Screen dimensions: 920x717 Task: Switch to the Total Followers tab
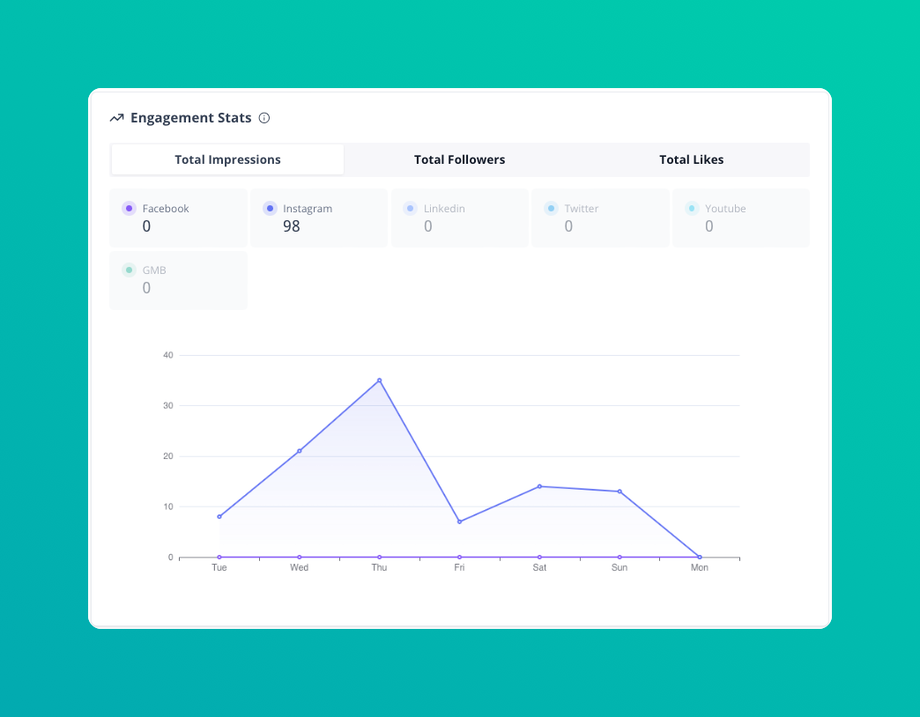tap(459, 160)
